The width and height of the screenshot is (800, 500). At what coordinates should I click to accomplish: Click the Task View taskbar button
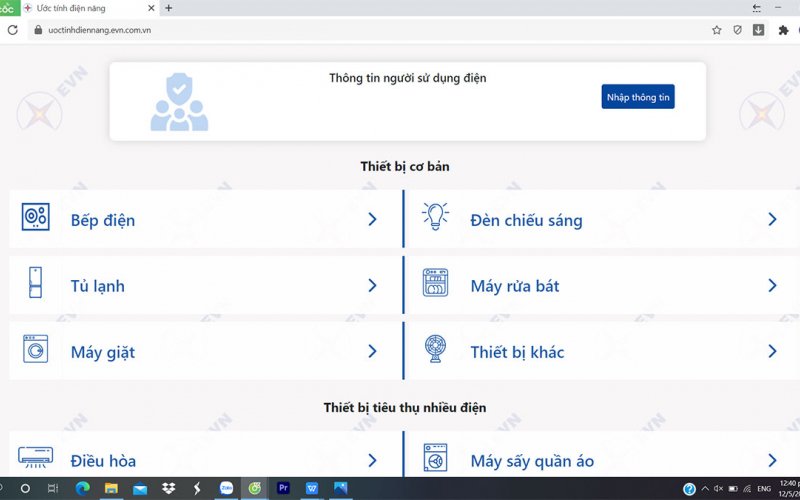53,489
